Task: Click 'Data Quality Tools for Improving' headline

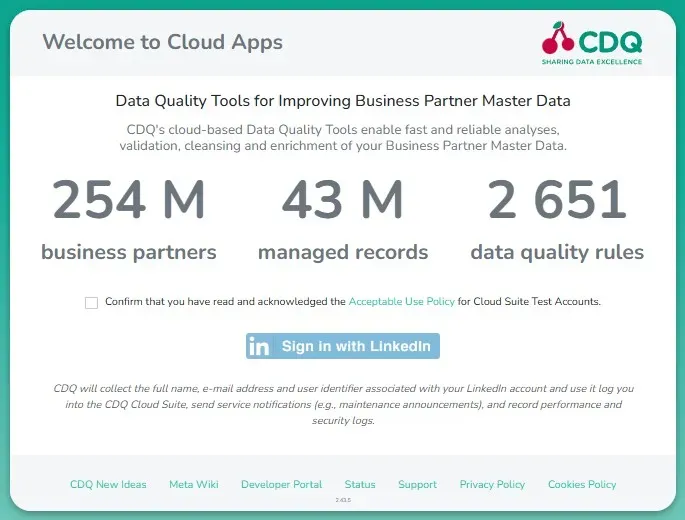Action: click(x=343, y=101)
